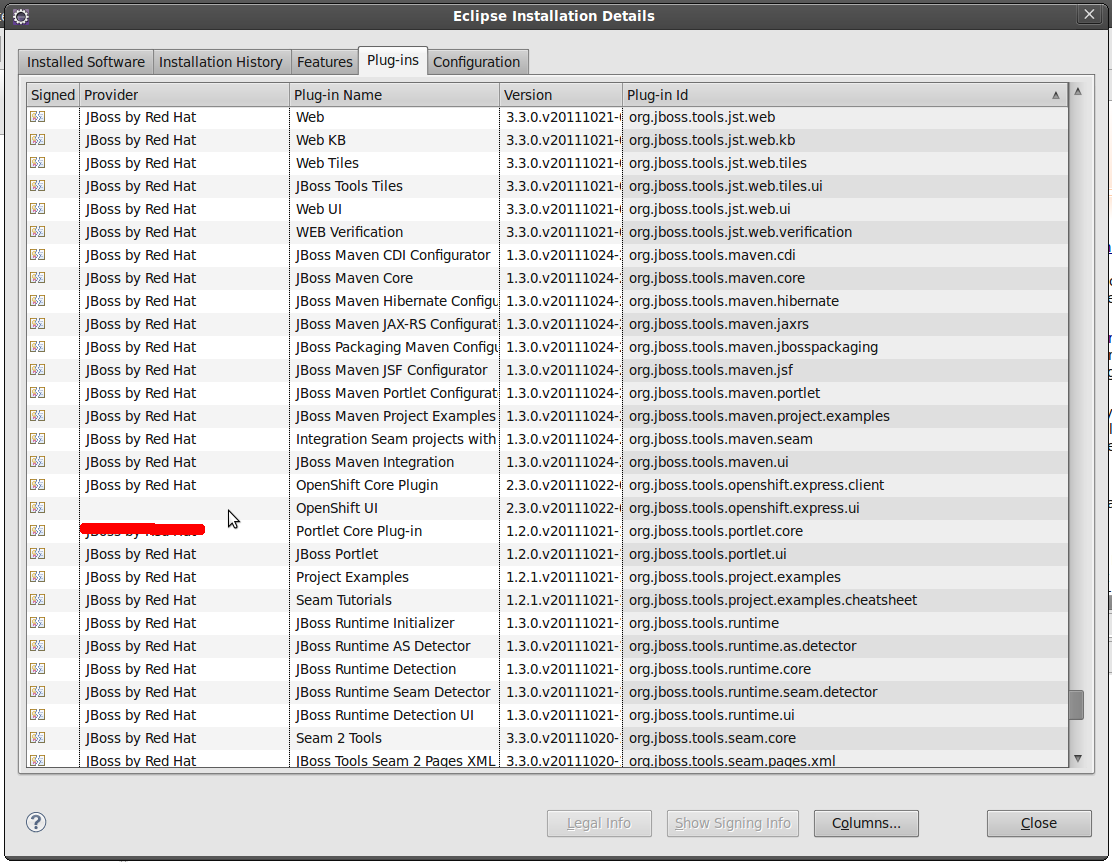
Task: Click the vertical scrollbar thumb
Action: pos(1077,704)
